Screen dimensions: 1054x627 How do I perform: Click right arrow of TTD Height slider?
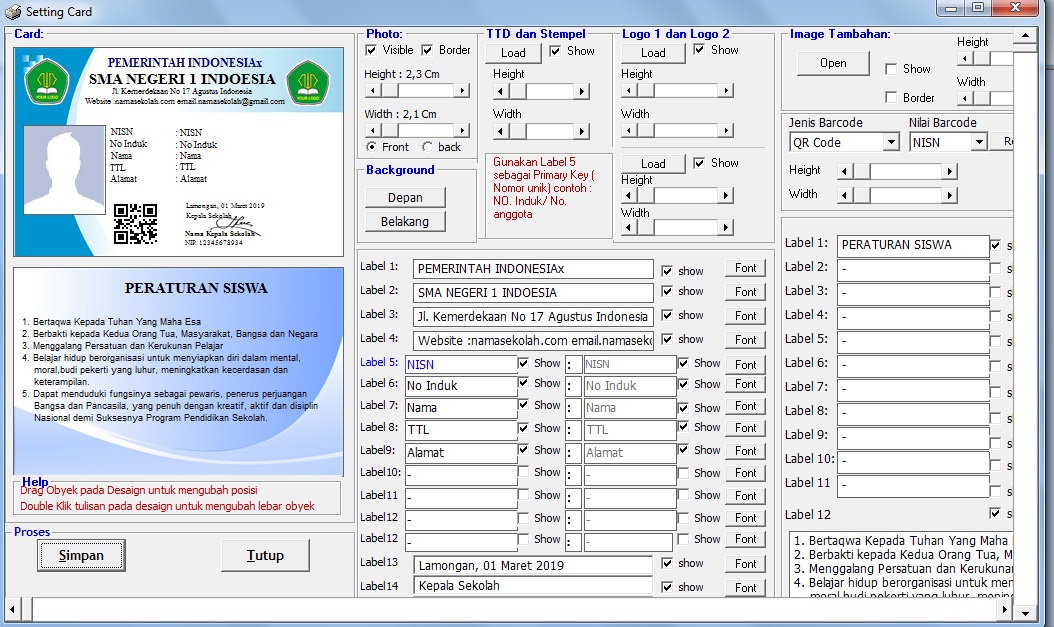(x=582, y=91)
